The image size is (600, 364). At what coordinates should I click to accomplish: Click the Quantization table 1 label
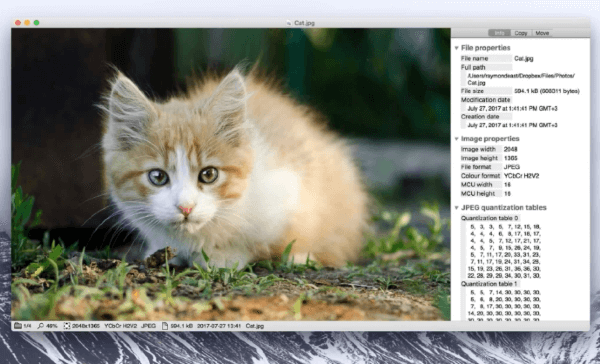coord(489,284)
